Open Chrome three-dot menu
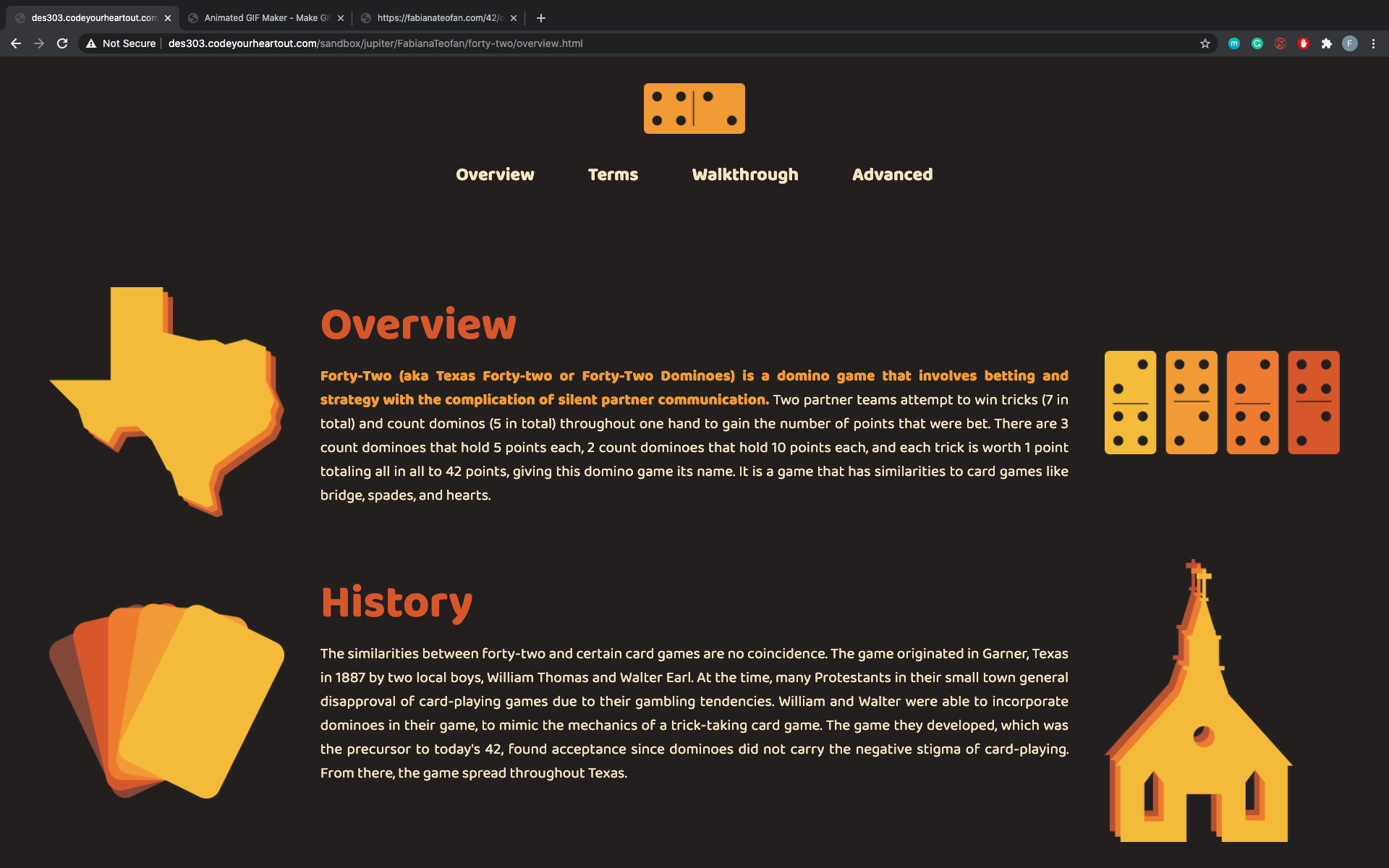Viewport: 1389px width, 868px height. click(1373, 43)
